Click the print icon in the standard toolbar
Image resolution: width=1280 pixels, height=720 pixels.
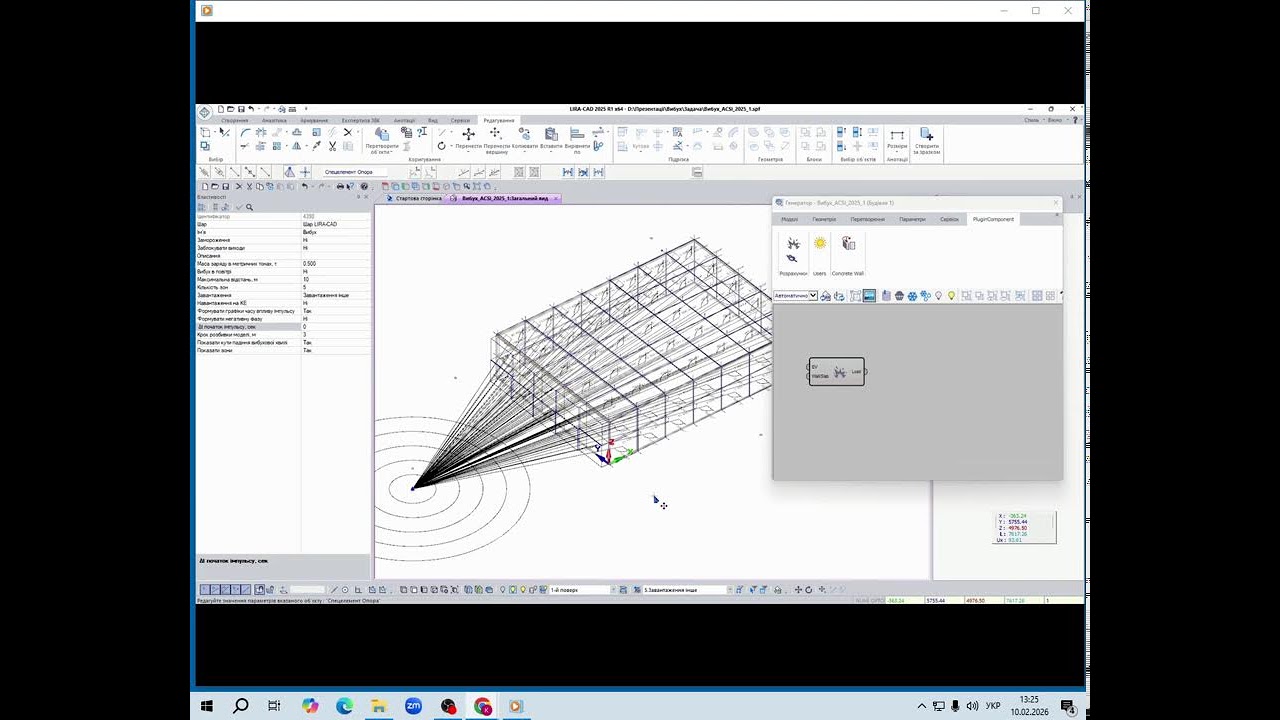click(x=340, y=186)
